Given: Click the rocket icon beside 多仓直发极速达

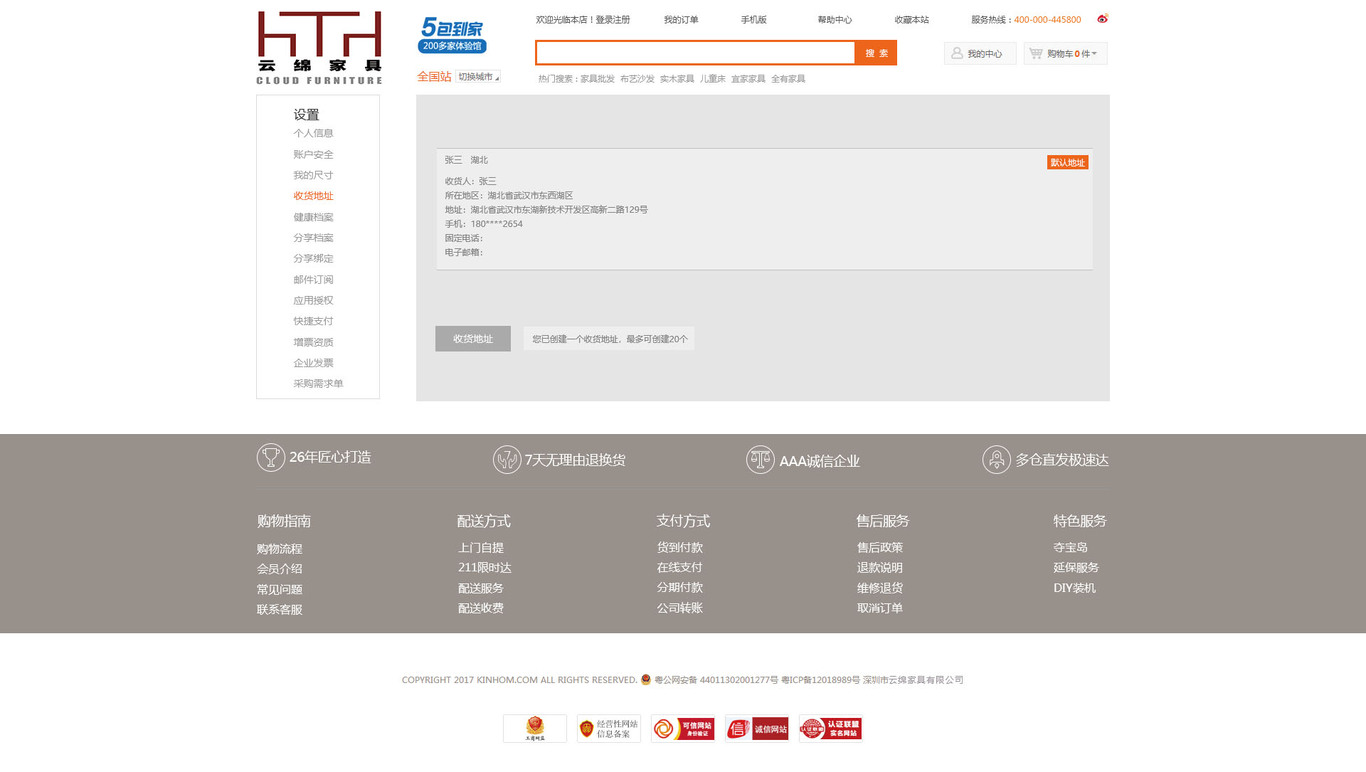Looking at the screenshot, I should tap(996, 460).
